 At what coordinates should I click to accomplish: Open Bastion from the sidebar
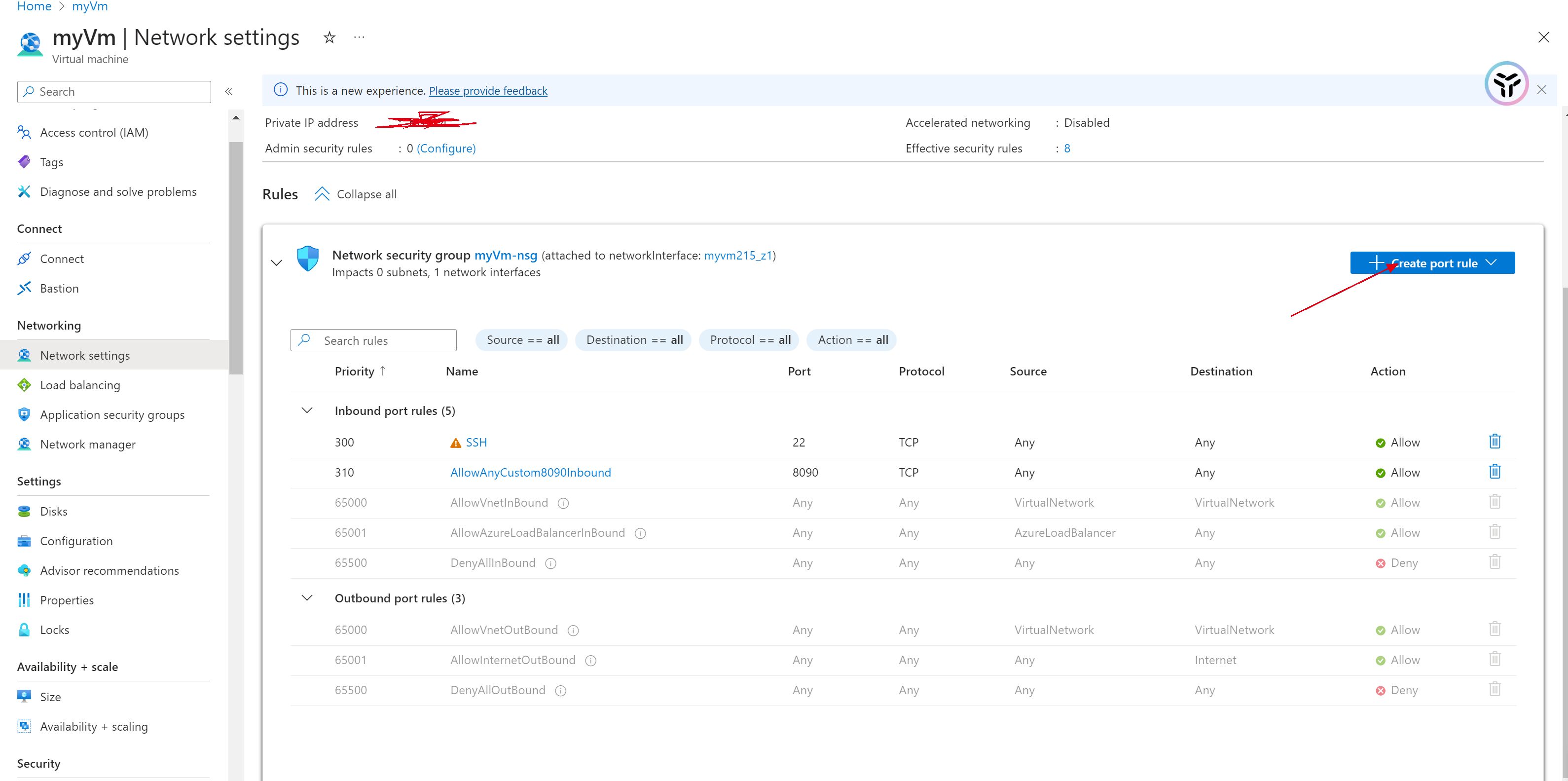coord(59,289)
